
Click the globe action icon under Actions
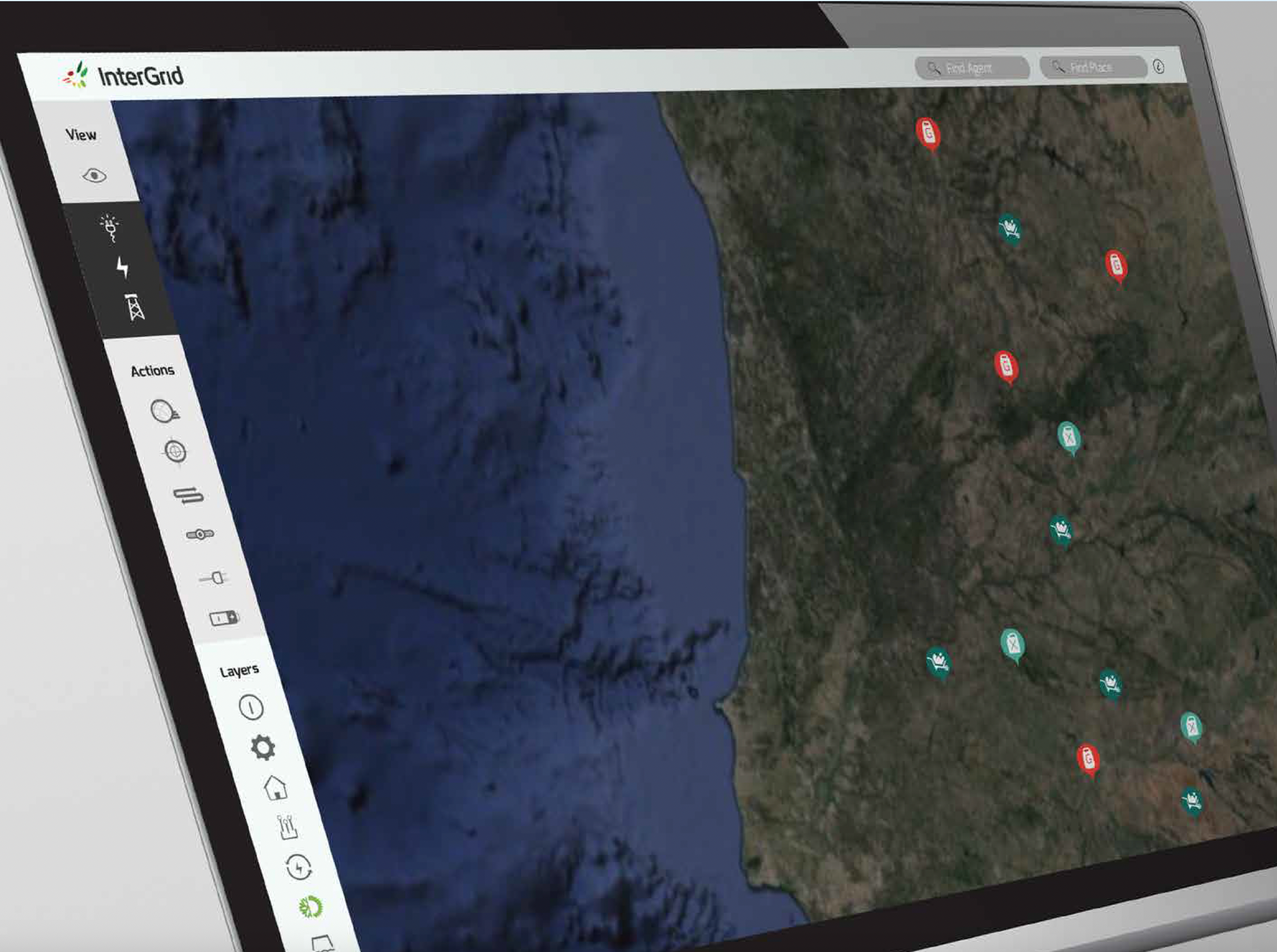(x=165, y=411)
